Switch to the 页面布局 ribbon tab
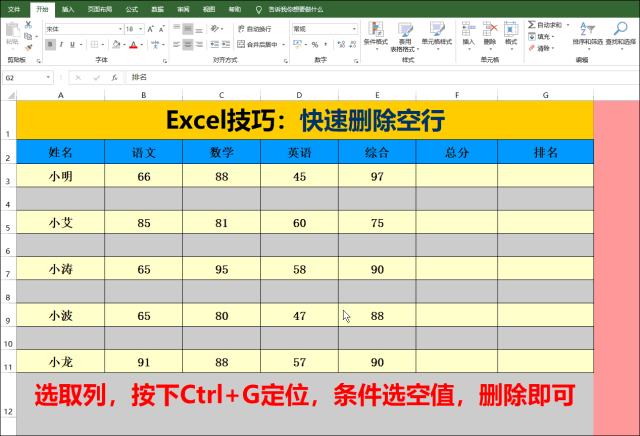The width and height of the screenshot is (640, 436). point(100,9)
